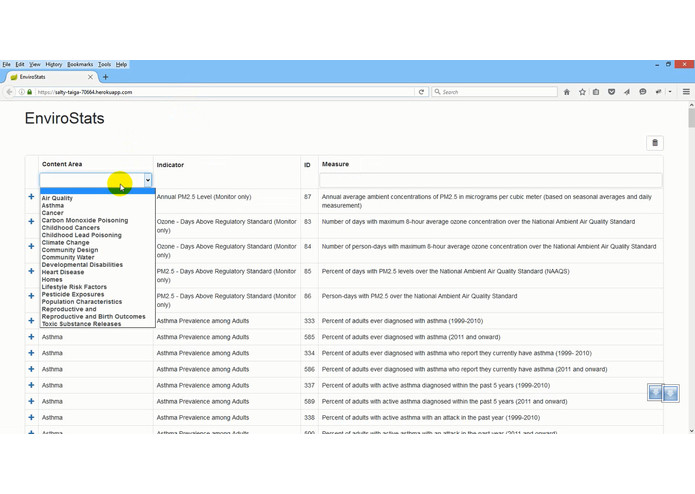The image size is (695, 494).
Task: Toggle the Content Area dropdown arrow
Action: coord(148,180)
